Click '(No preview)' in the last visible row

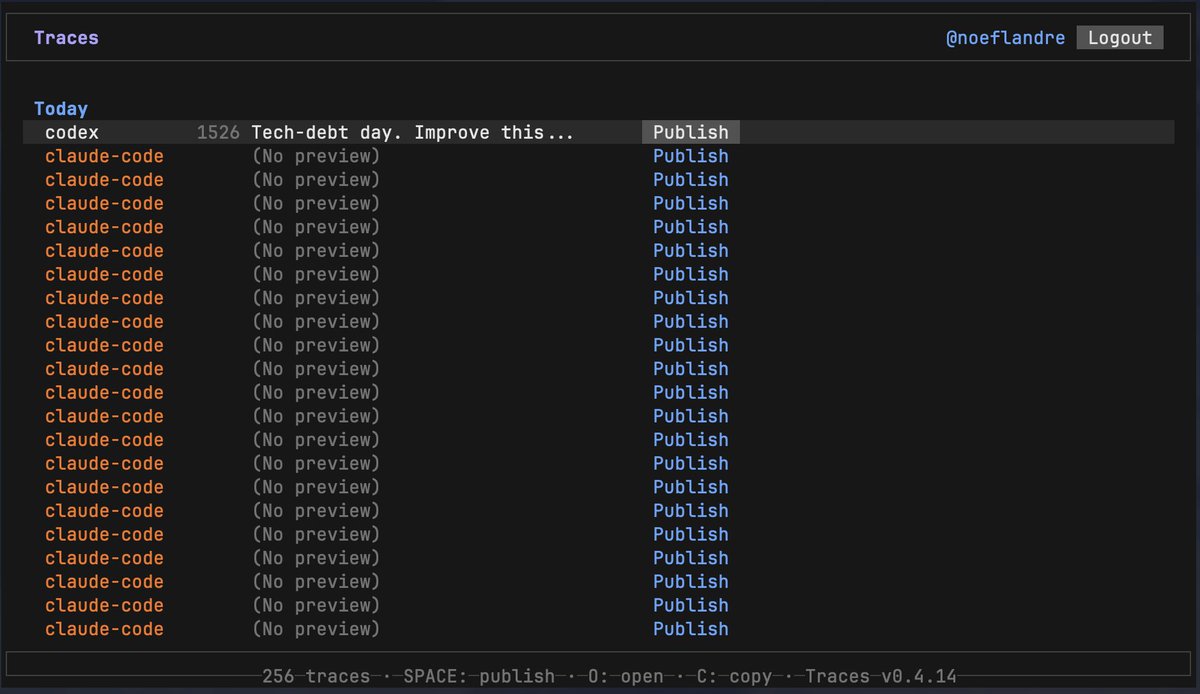click(x=316, y=629)
